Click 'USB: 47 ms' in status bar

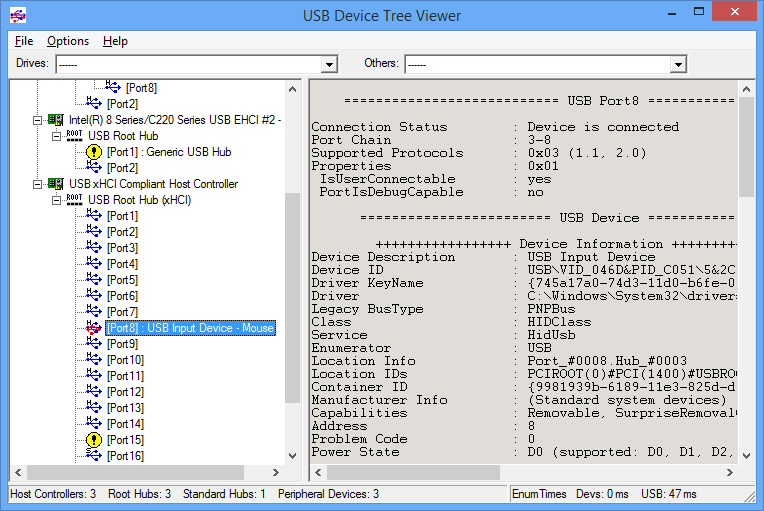pos(668,494)
